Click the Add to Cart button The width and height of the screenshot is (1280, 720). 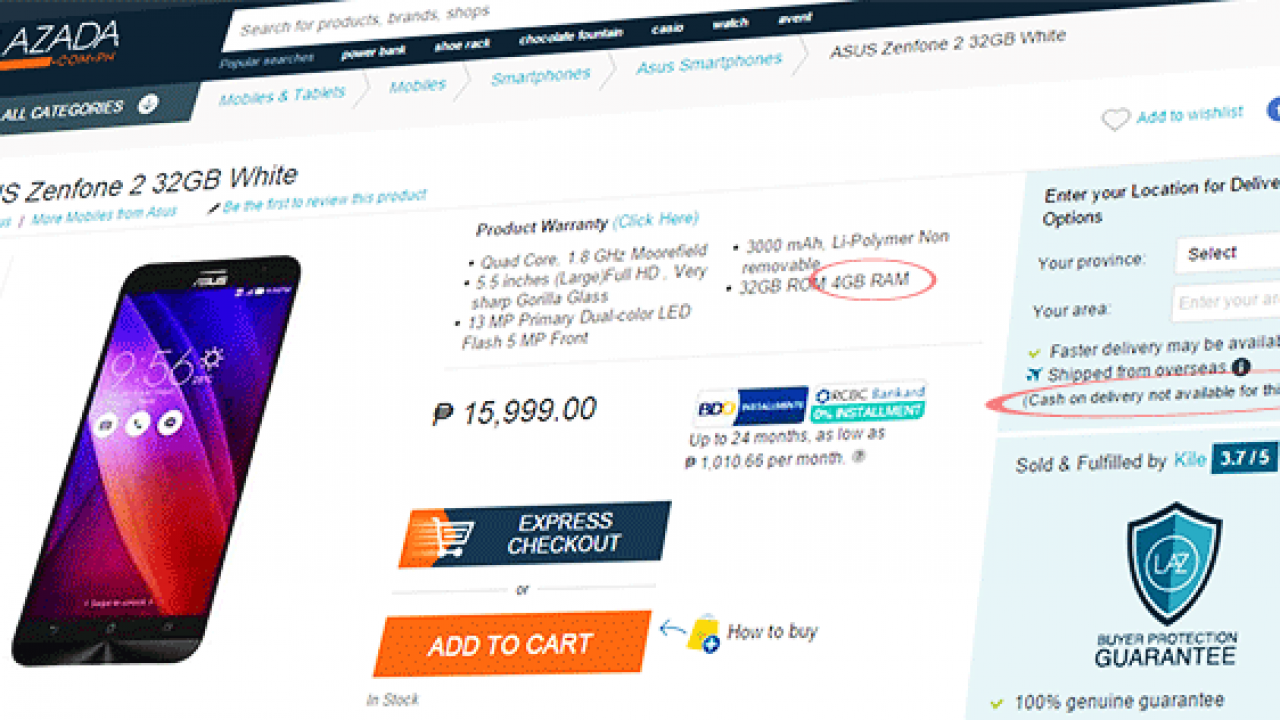pos(511,645)
